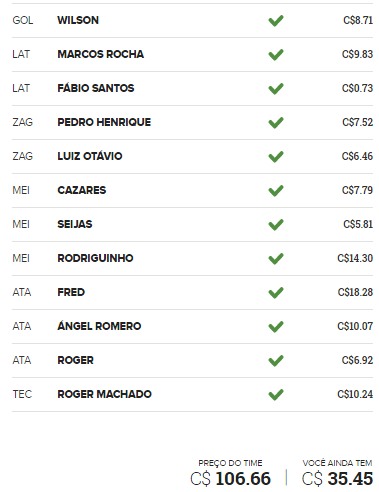Click Fábio Santos's green checkmark
The height and width of the screenshot is (492, 379).
tap(276, 89)
